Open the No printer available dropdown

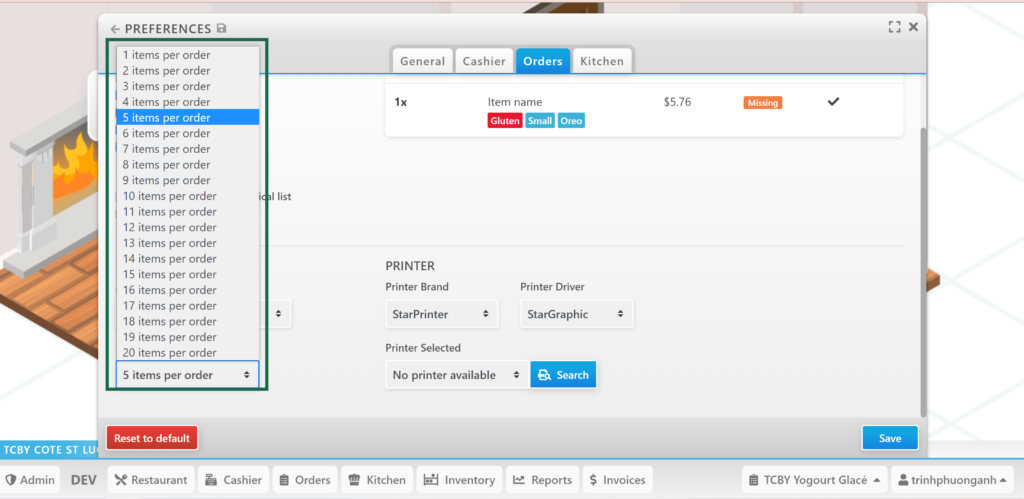[457, 375]
